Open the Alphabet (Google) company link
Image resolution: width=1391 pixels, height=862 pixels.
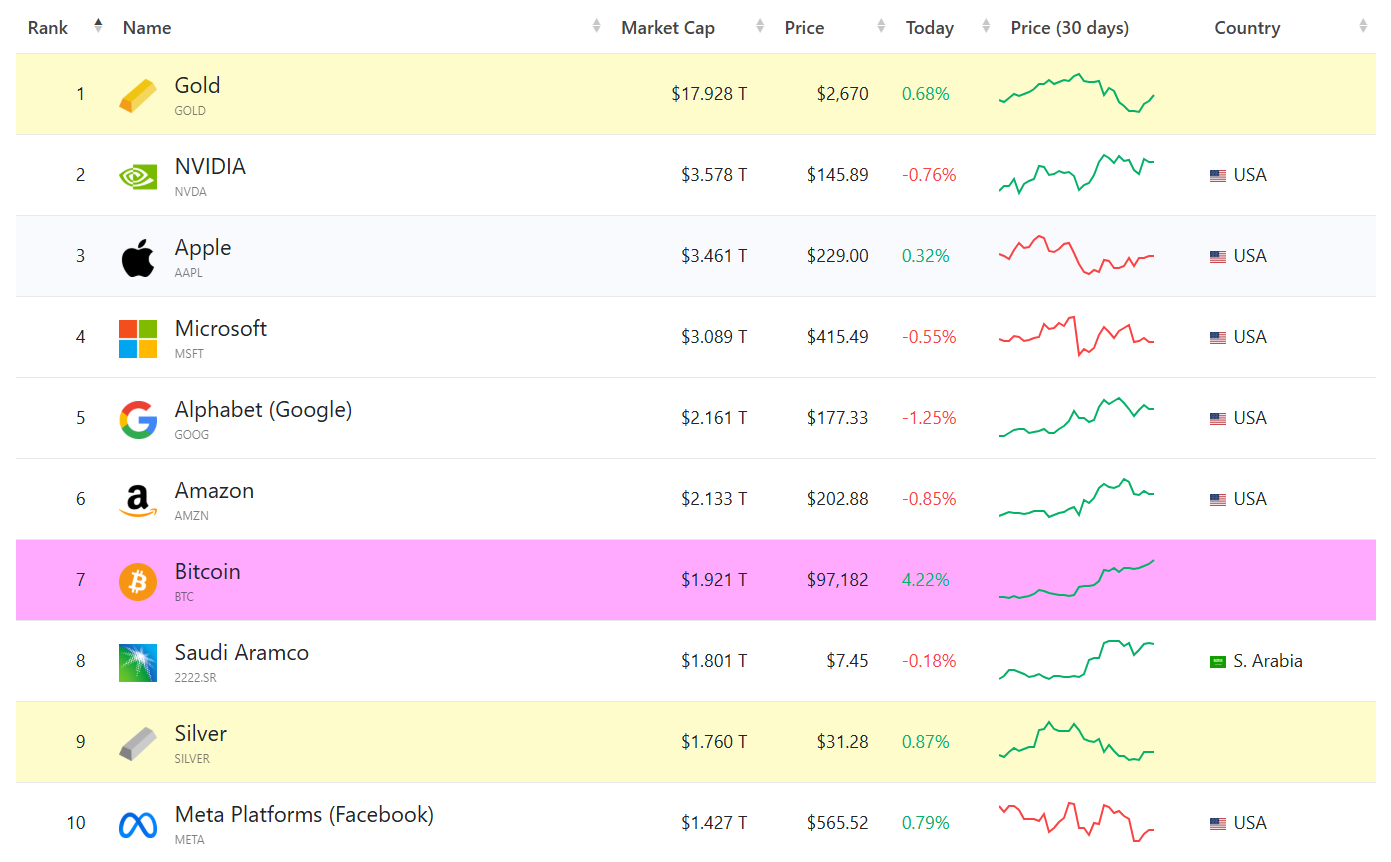pos(263,410)
